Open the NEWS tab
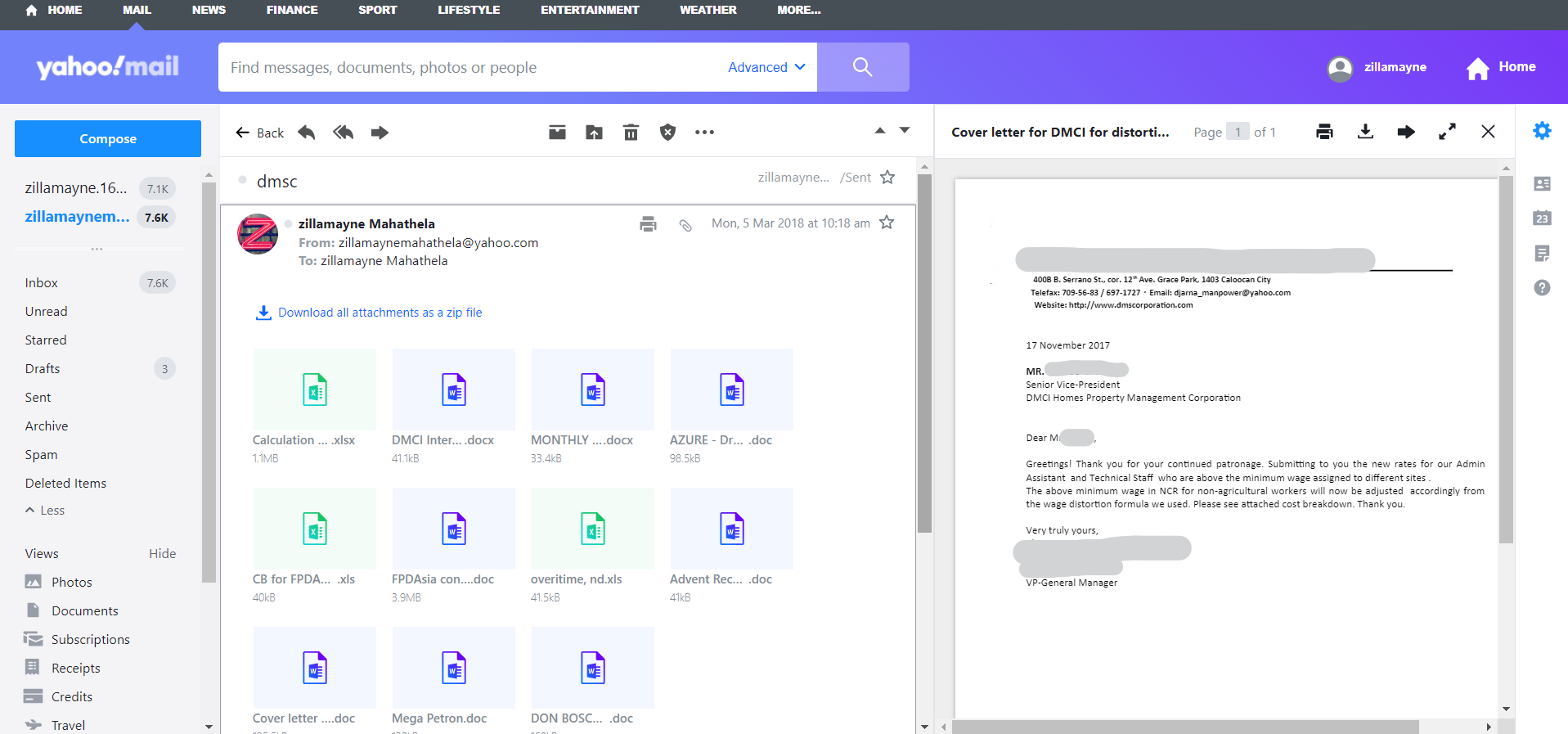The width and height of the screenshot is (1568, 734). 209,10
